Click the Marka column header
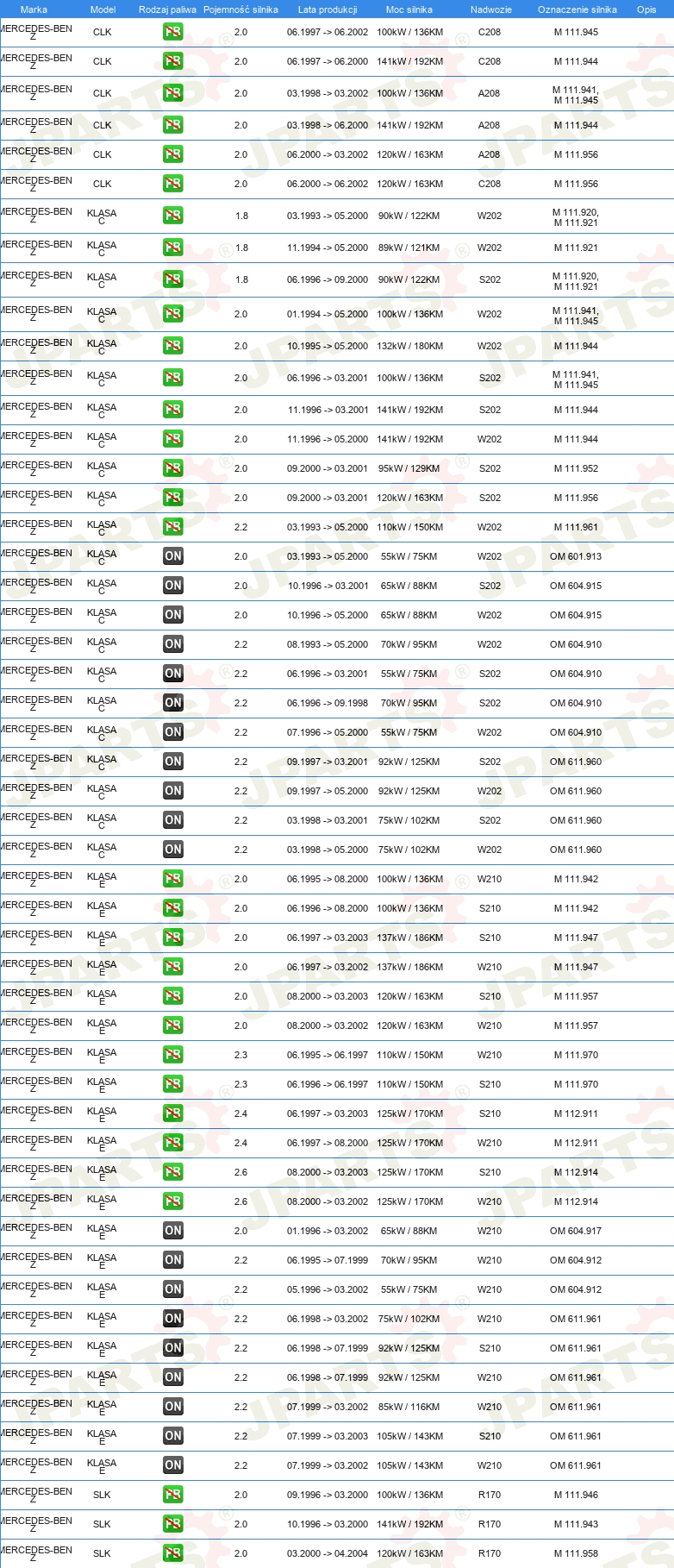The width and height of the screenshot is (674, 1568). [x=34, y=9]
